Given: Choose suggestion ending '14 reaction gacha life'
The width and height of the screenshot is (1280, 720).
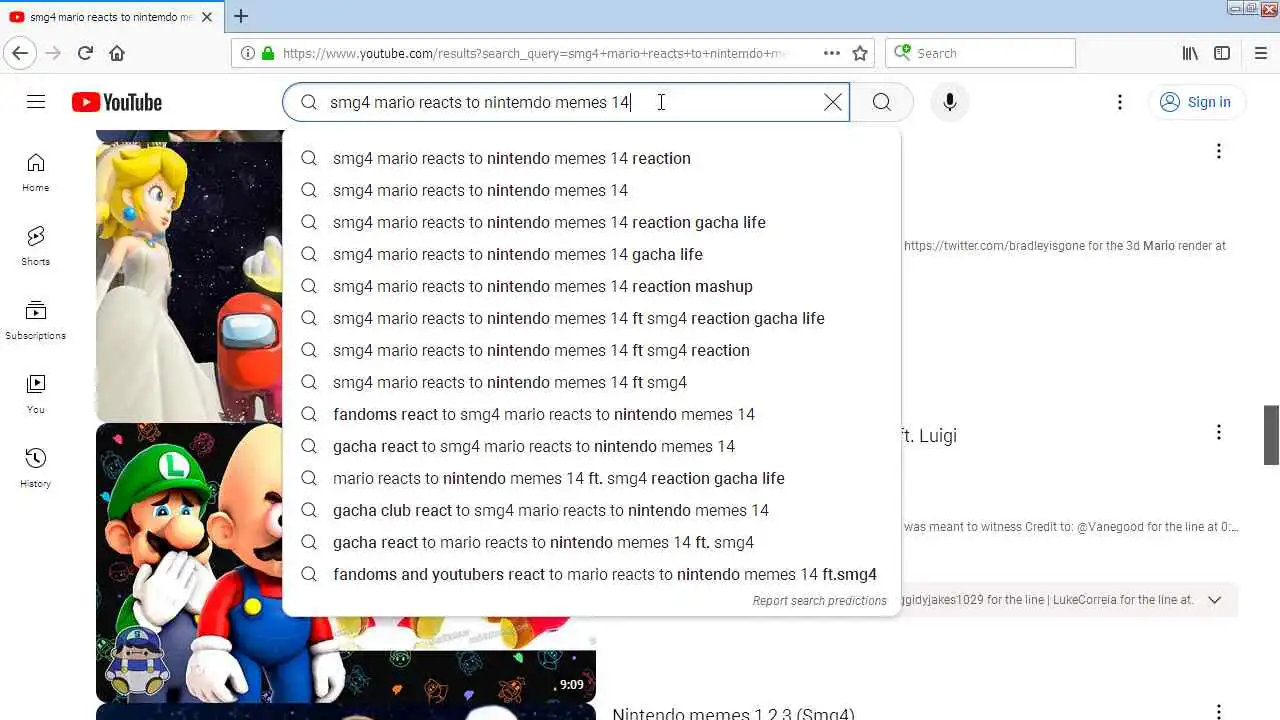Looking at the screenshot, I should tap(592, 222).
